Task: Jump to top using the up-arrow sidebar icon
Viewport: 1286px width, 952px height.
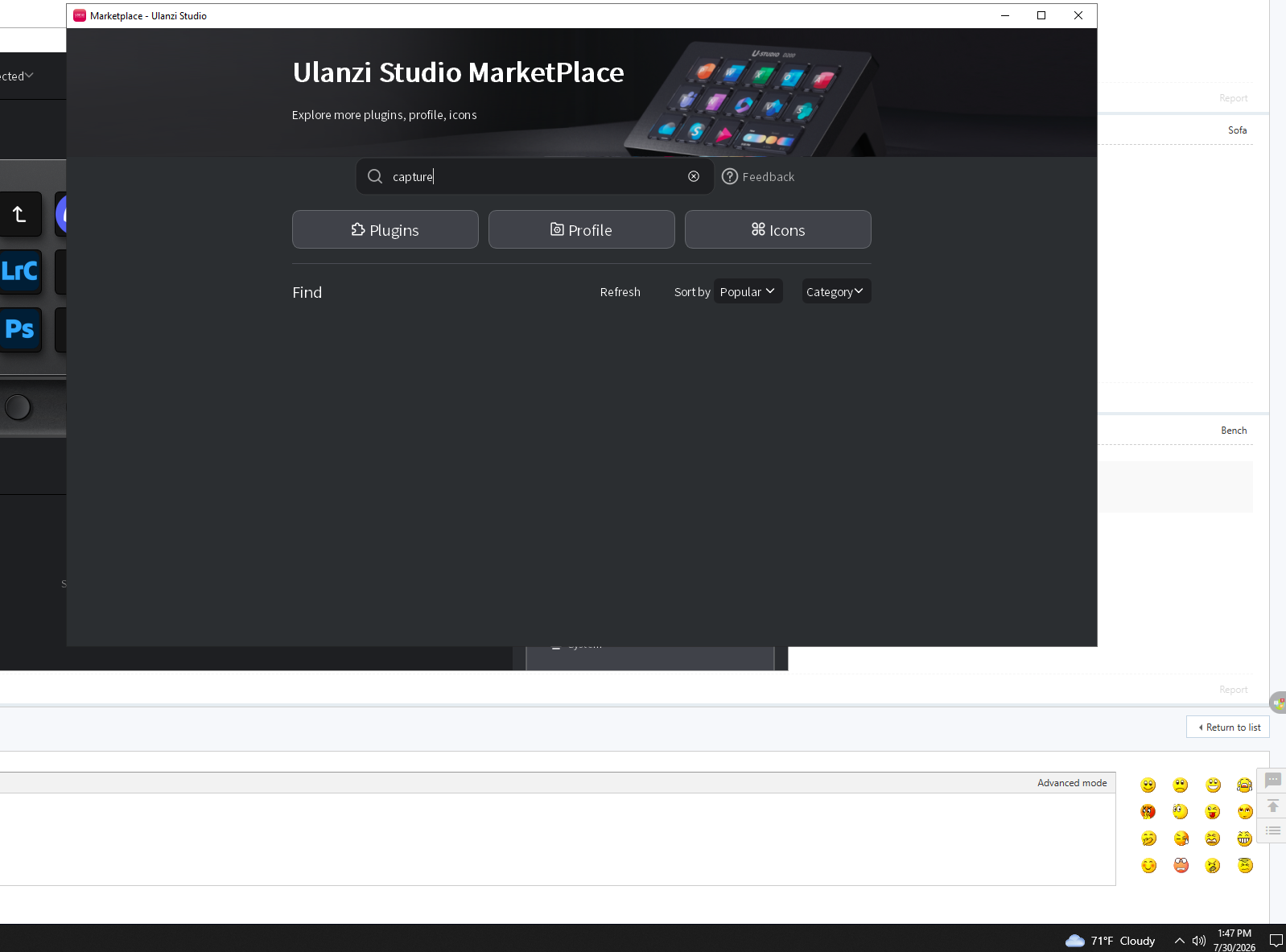Action: pyautogui.click(x=1273, y=806)
